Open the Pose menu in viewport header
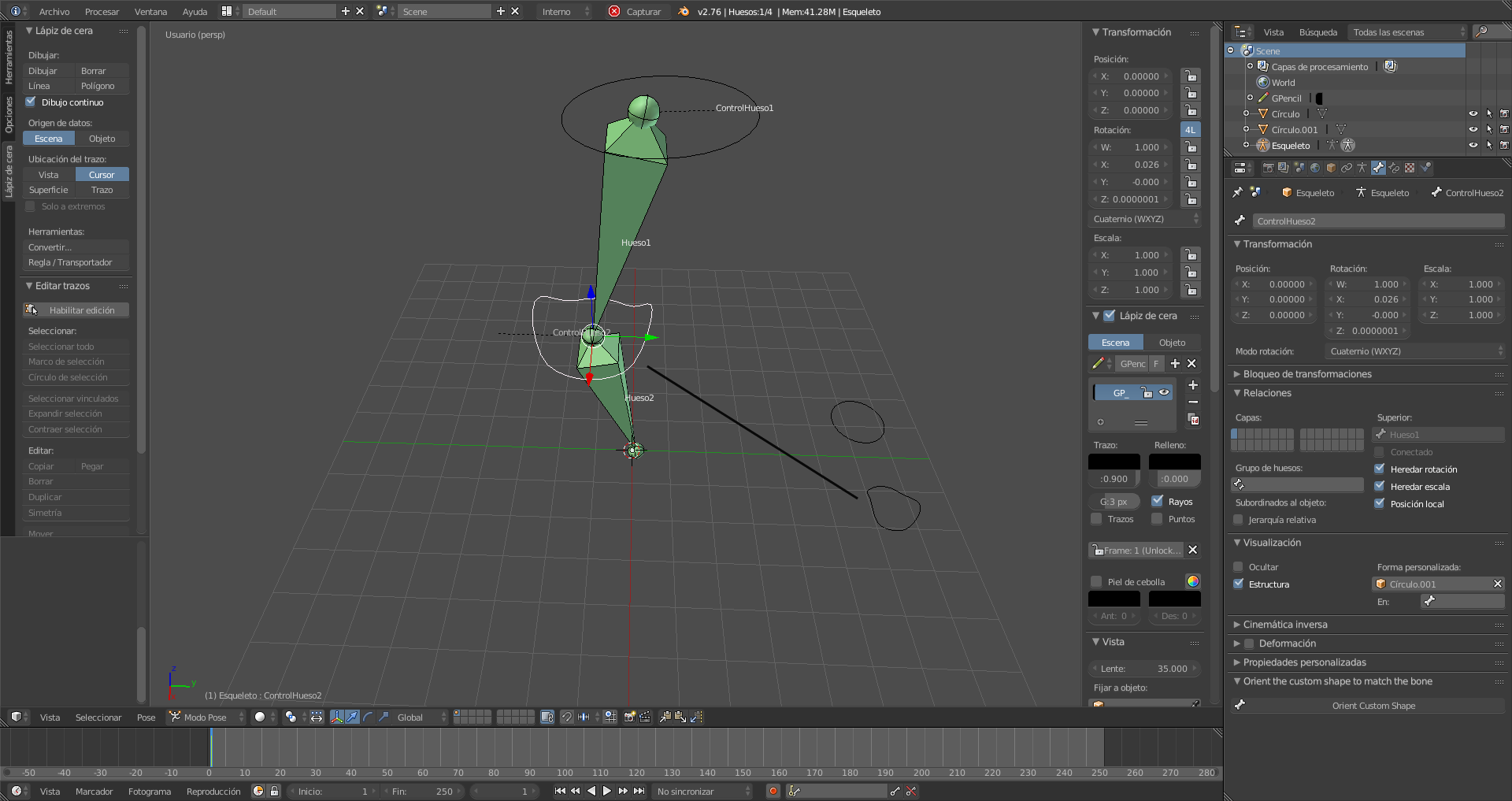The height and width of the screenshot is (801, 1512). pyautogui.click(x=146, y=717)
